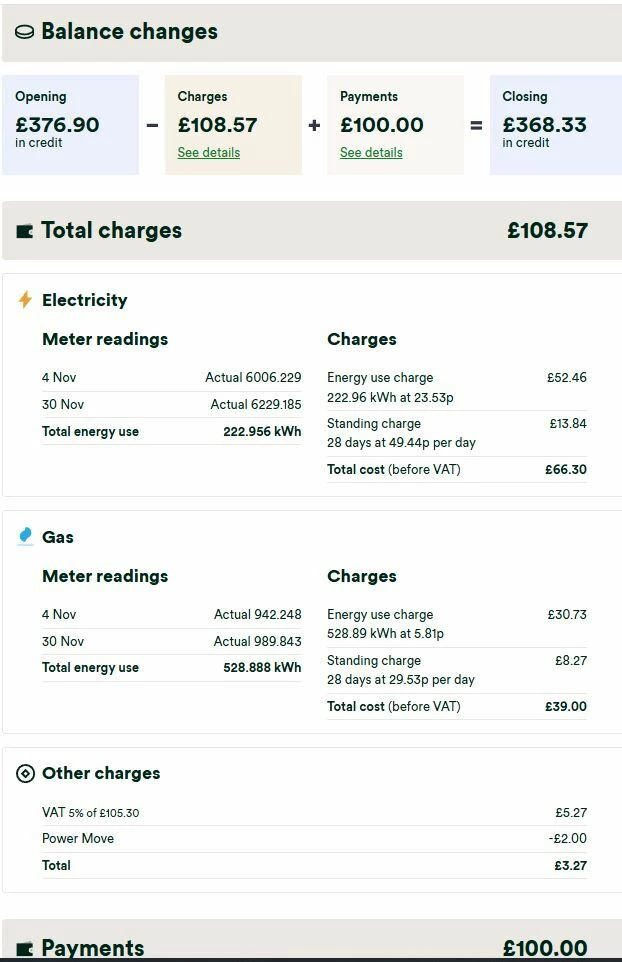Click the Electricity section heading
Viewport: 622px width, 962px height.
tap(85, 300)
